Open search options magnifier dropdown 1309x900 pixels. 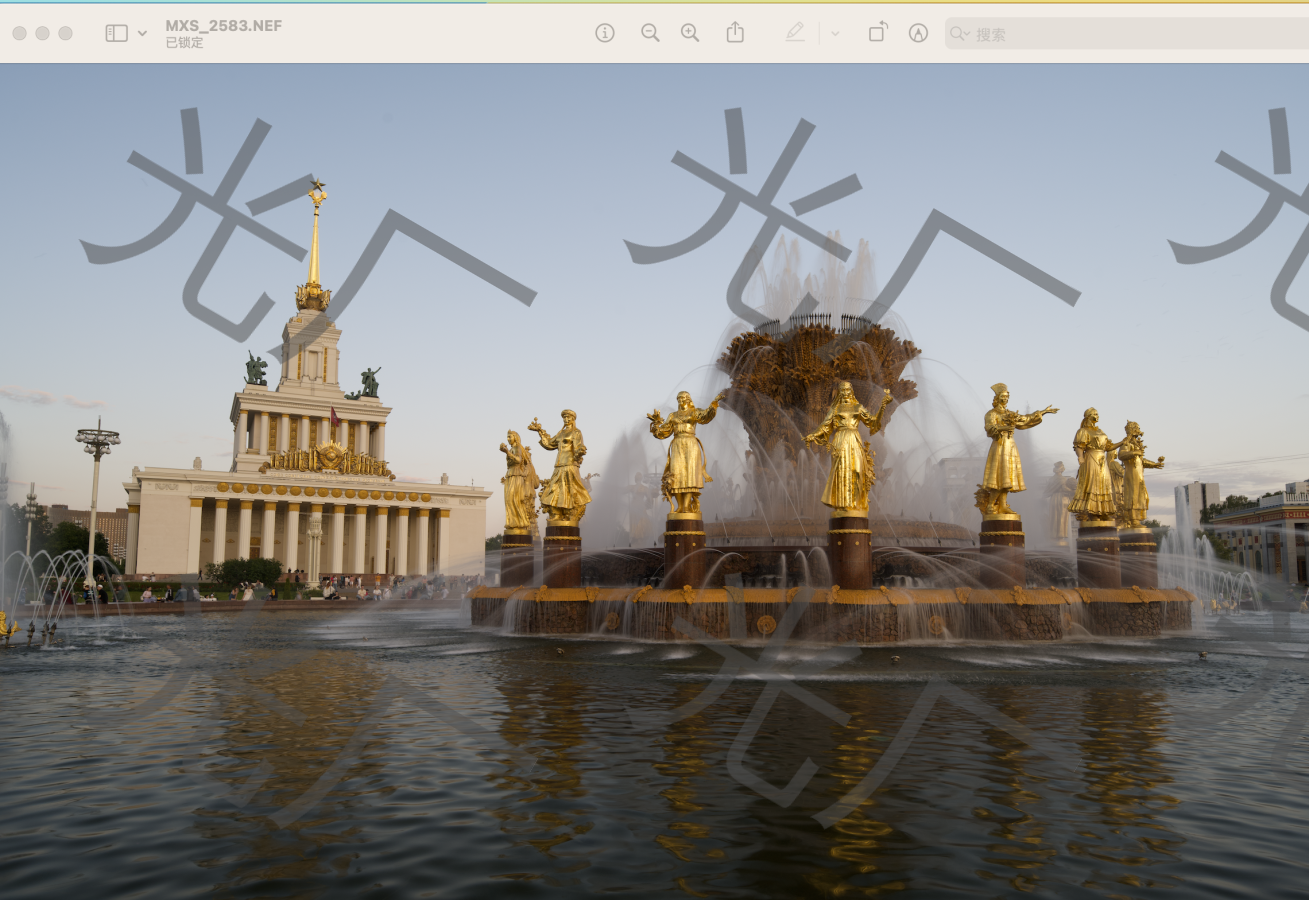point(959,33)
